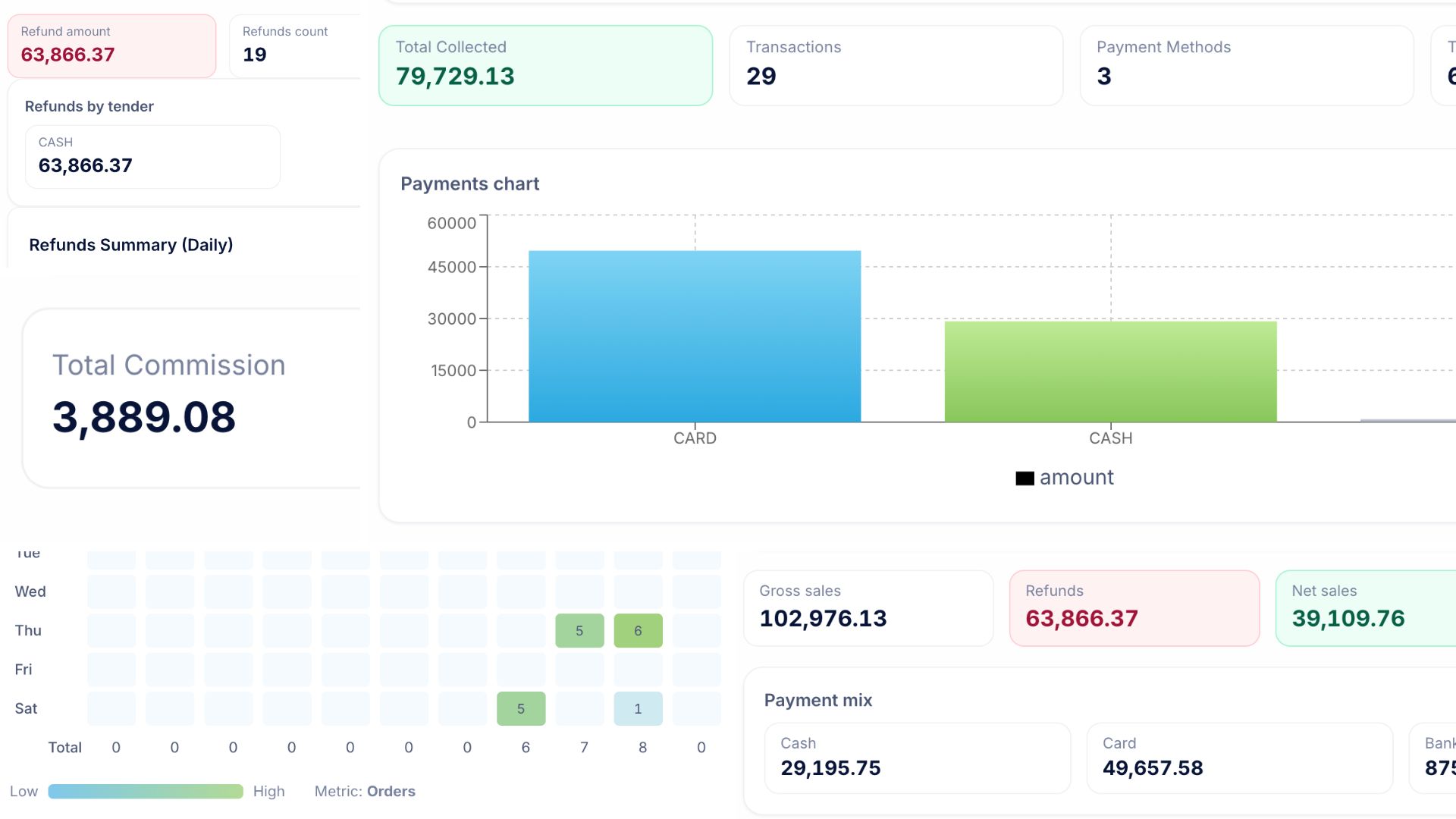
Task: Click the Total Collected card showing 79,729.13
Action: click(544, 64)
